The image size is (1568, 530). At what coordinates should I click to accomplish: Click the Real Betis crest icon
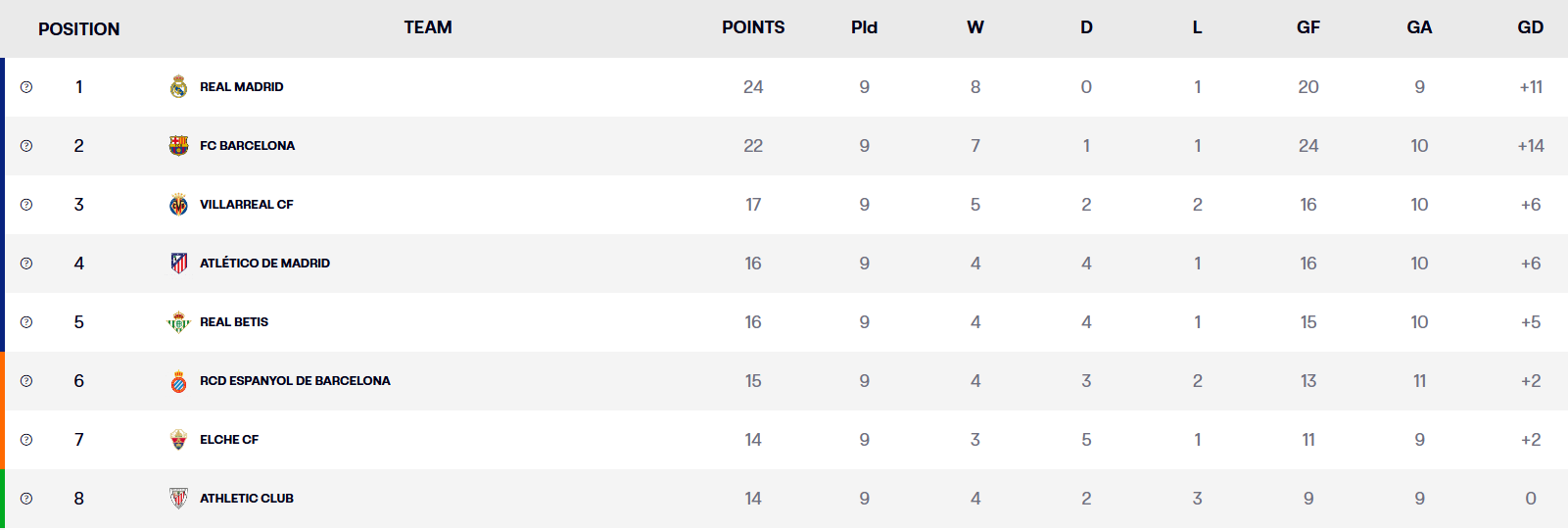pyautogui.click(x=178, y=322)
